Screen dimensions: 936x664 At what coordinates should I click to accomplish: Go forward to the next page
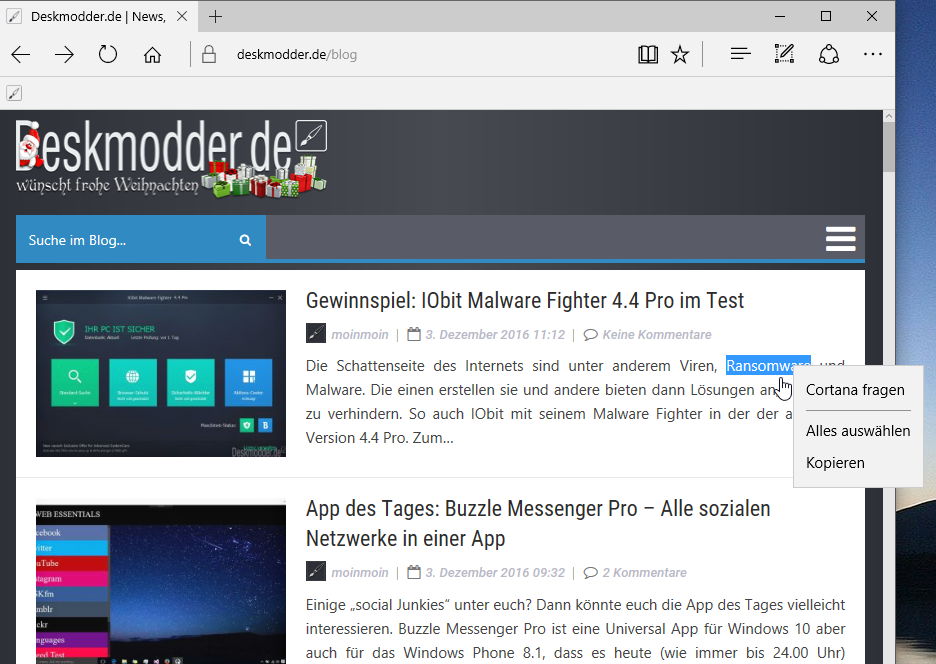[64, 55]
